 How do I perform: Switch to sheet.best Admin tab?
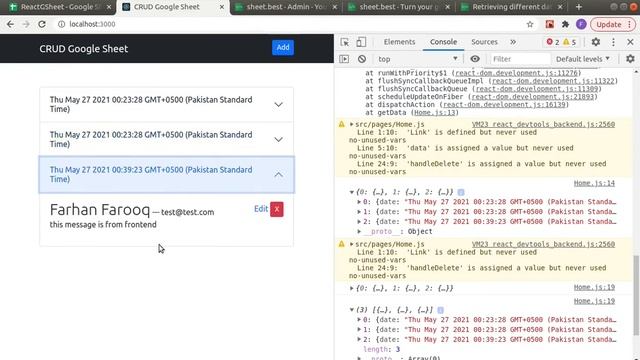[286, 7]
